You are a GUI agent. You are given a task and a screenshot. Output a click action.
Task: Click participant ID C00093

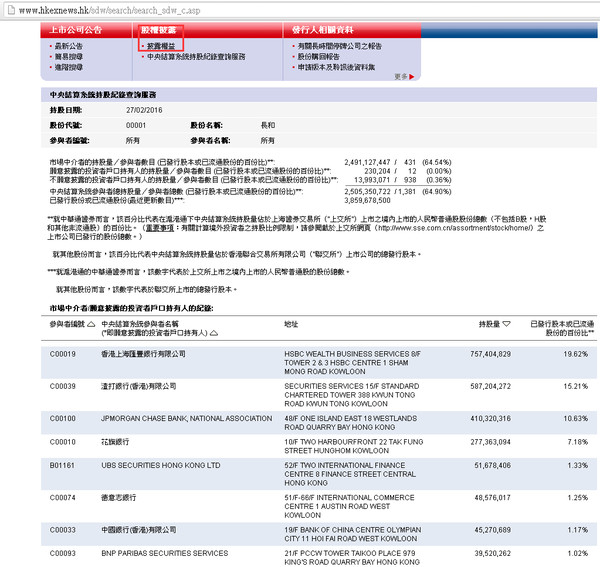click(x=62, y=553)
